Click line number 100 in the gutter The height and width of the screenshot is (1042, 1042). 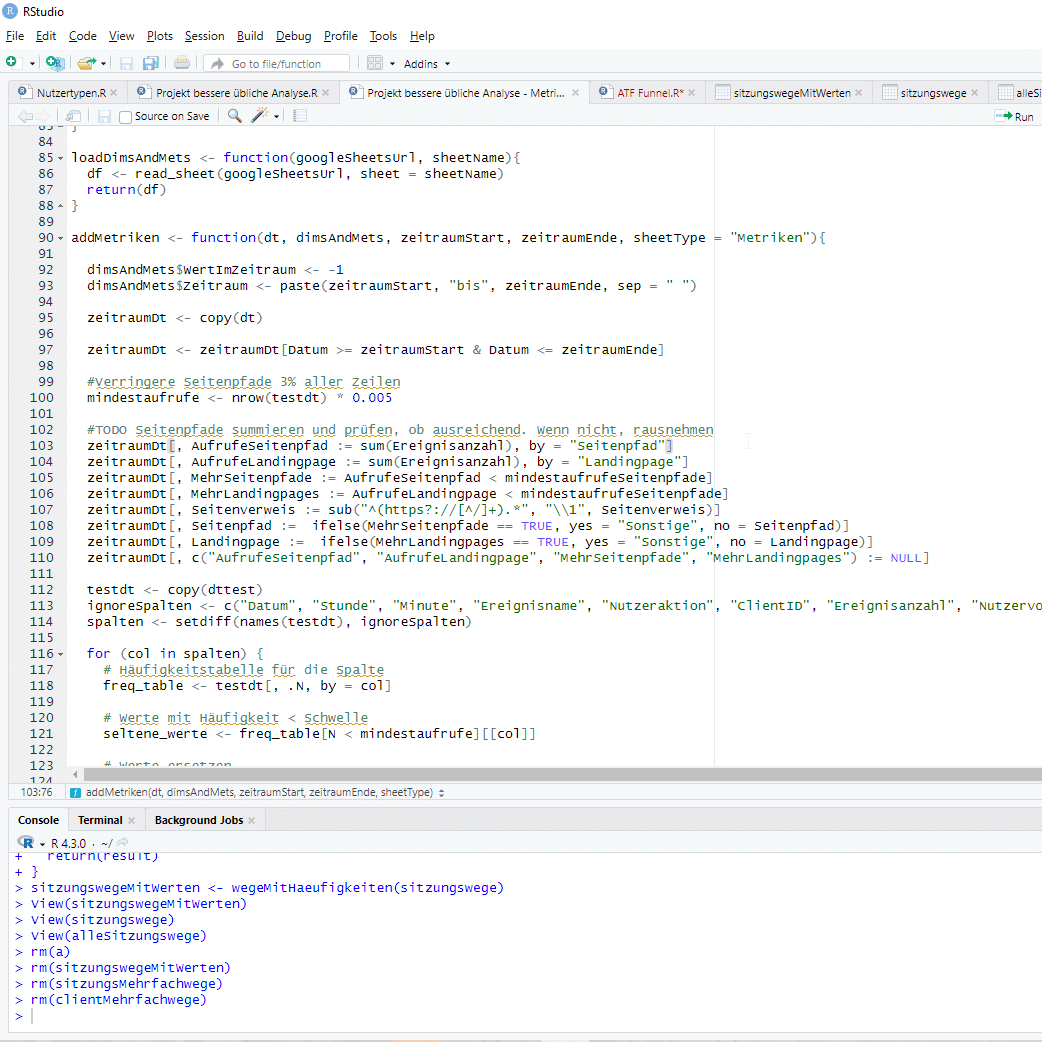[42, 398]
